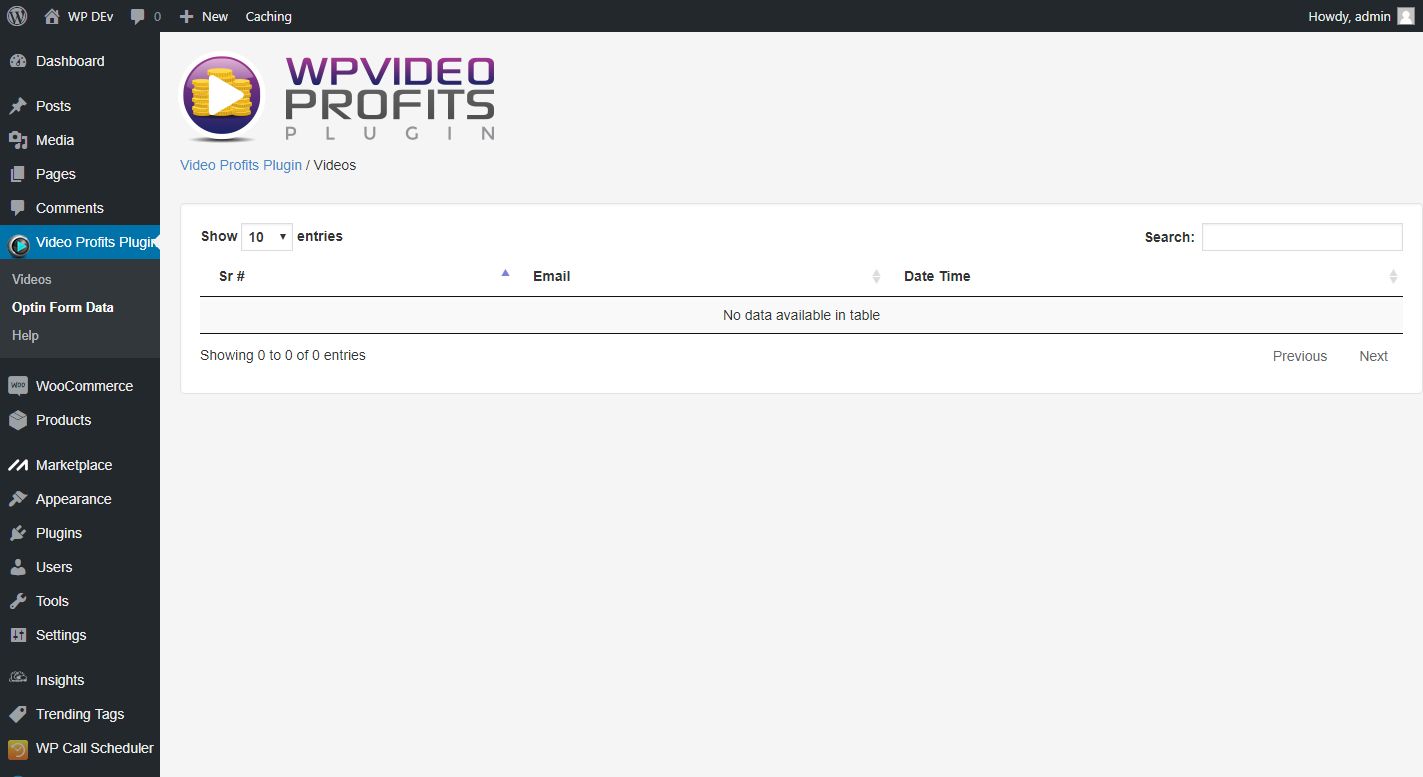
Task: Open the Caching menu in admin bar
Action: [268, 16]
